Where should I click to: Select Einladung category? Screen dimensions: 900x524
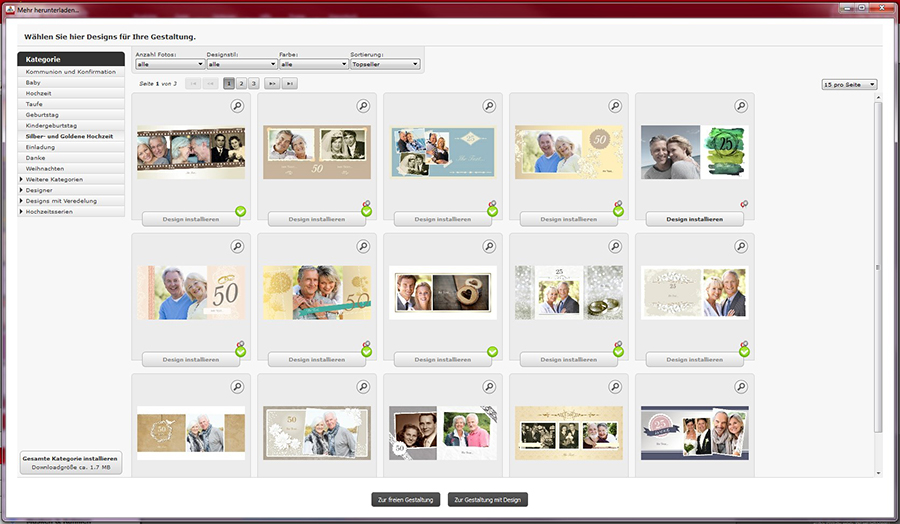(x=71, y=148)
